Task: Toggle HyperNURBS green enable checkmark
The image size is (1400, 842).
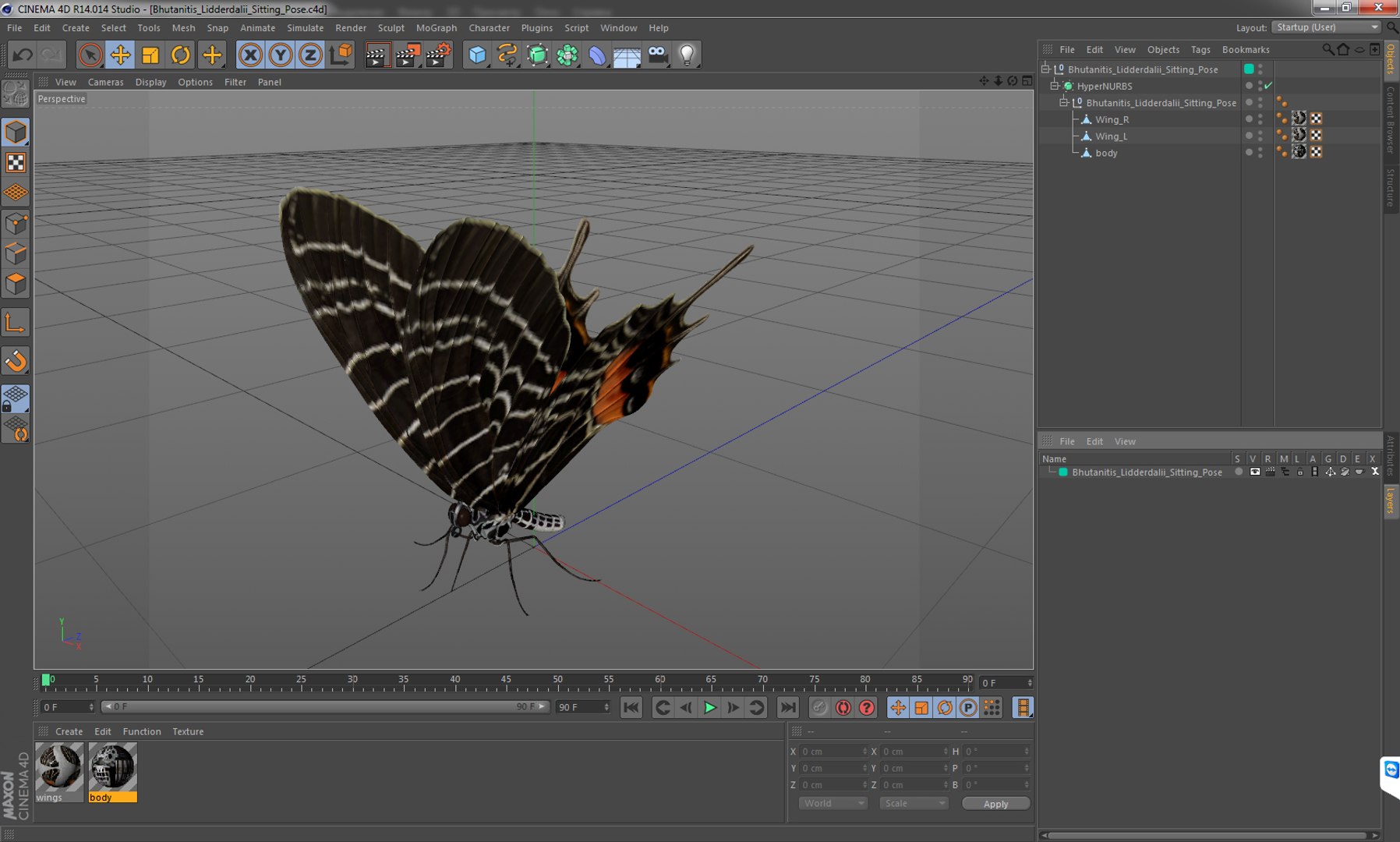Action: 1268,86
